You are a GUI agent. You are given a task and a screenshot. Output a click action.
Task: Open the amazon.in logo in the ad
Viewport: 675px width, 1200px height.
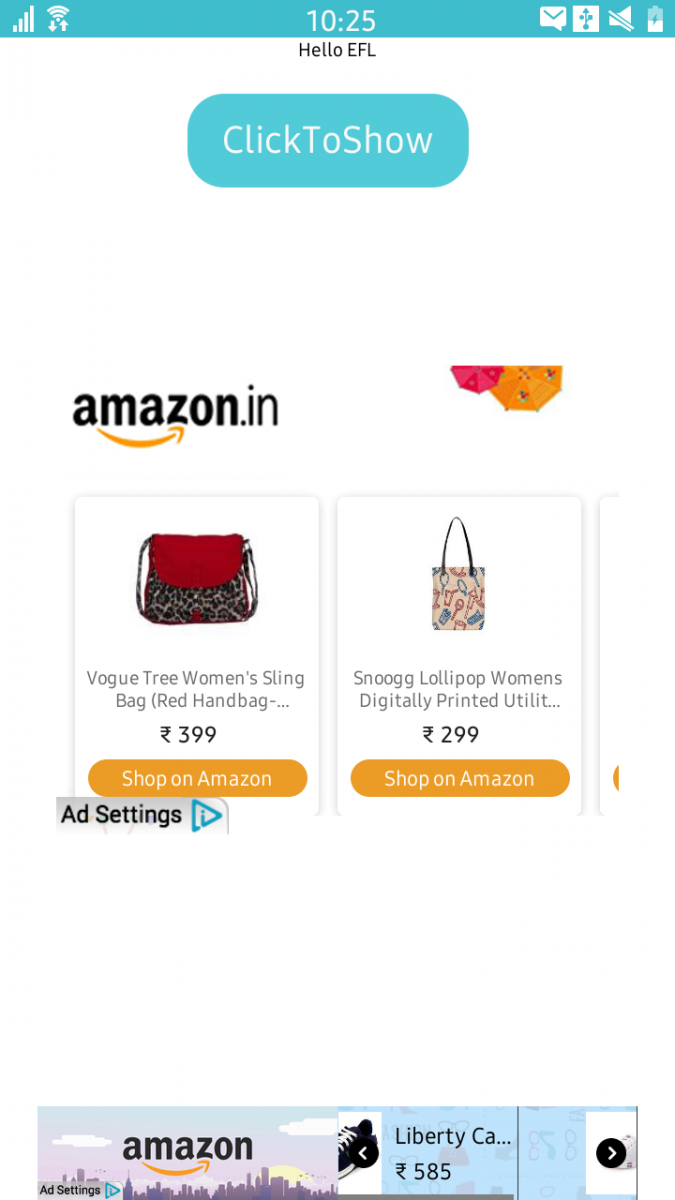click(175, 415)
